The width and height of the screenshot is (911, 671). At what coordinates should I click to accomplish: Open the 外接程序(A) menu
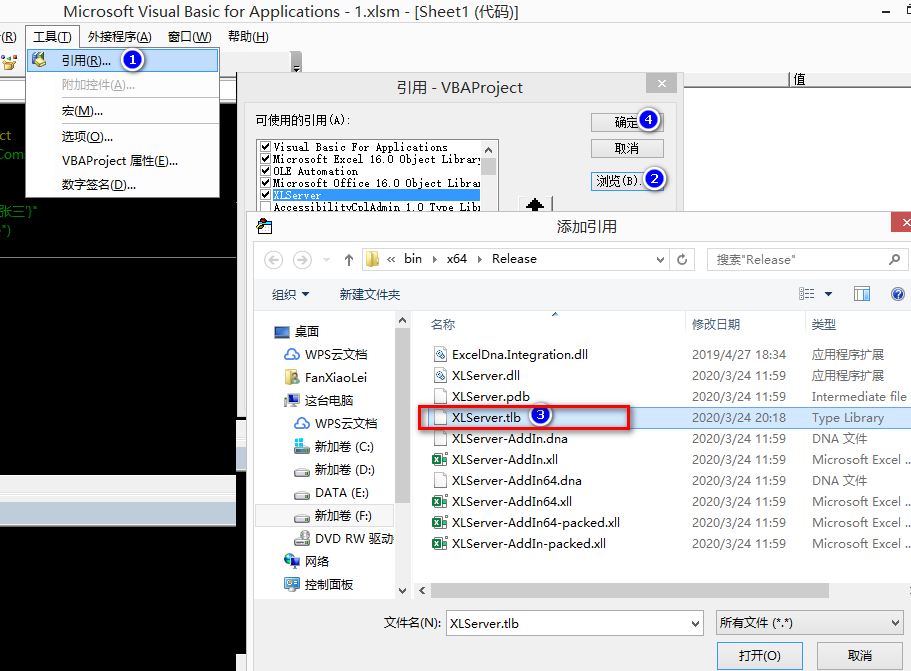tap(119, 37)
